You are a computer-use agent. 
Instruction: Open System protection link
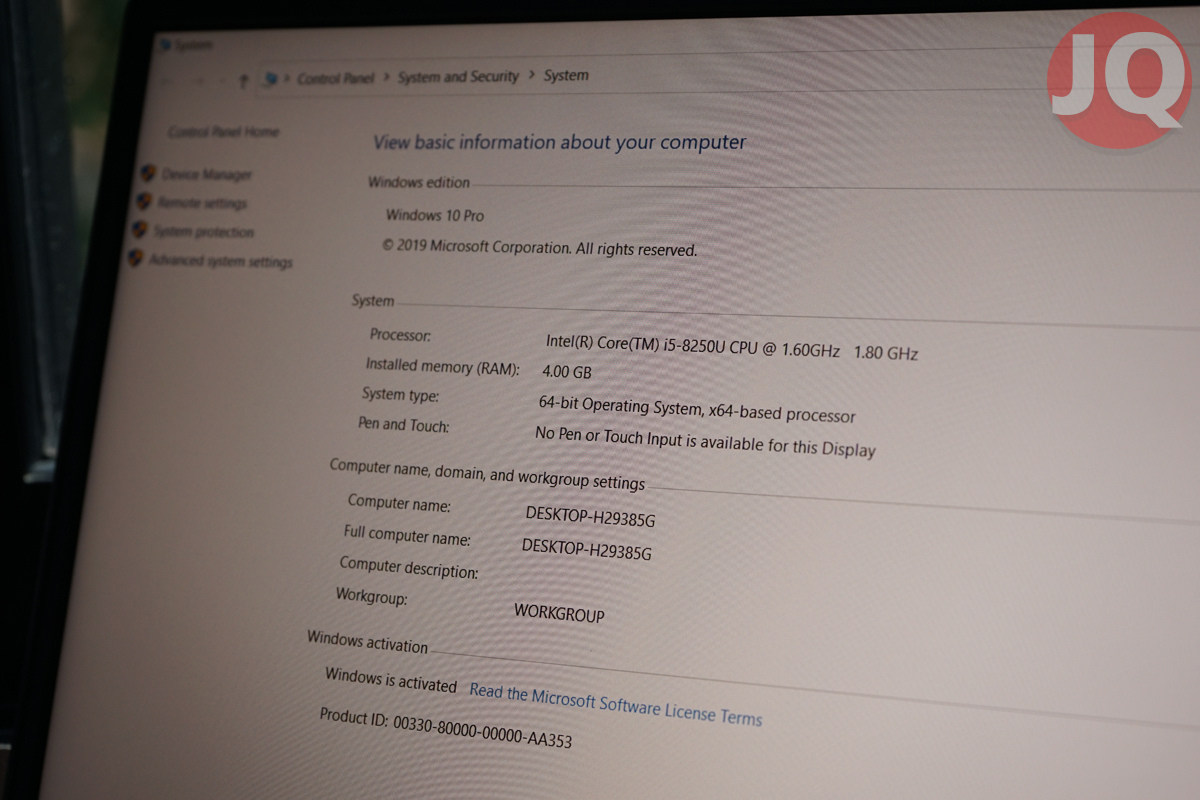[205, 232]
